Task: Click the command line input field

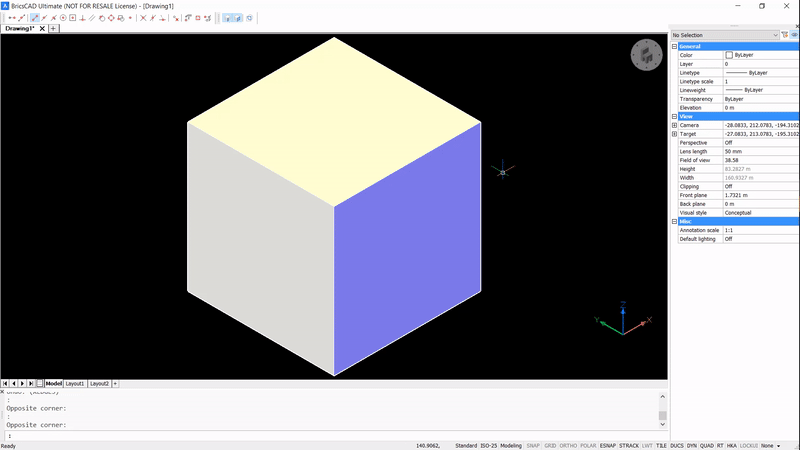Action: click(x=334, y=436)
